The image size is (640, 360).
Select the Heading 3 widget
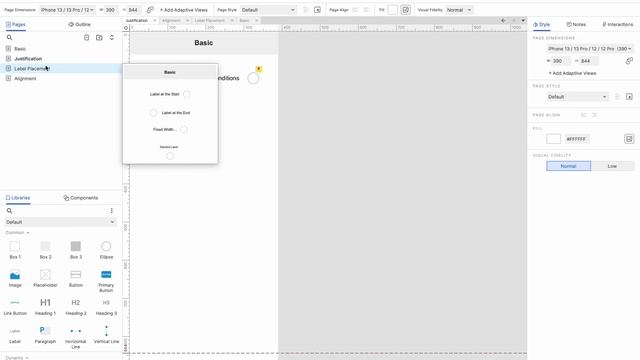[x=106, y=307]
